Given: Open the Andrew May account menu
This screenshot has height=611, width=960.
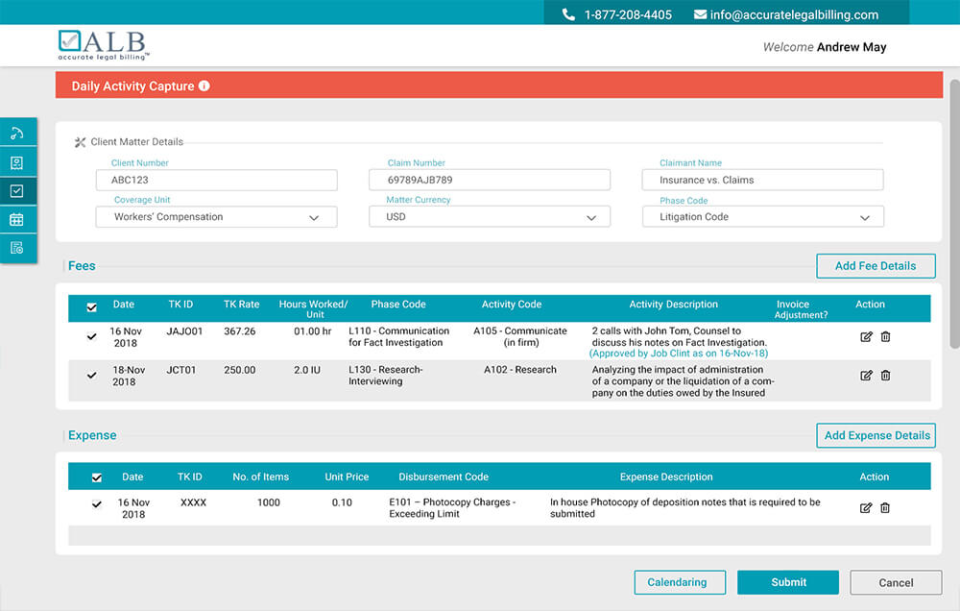Looking at the screenshot, I should click(851, 47).
